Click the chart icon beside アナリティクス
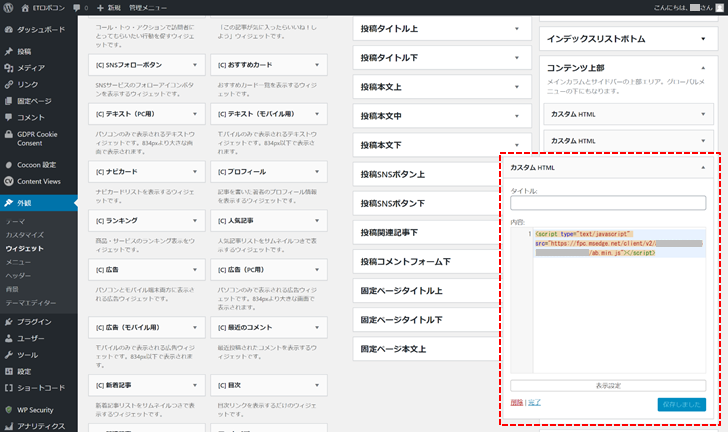This screenshot has height=432, width=728. pyautogui.click(x=8, y=426)
